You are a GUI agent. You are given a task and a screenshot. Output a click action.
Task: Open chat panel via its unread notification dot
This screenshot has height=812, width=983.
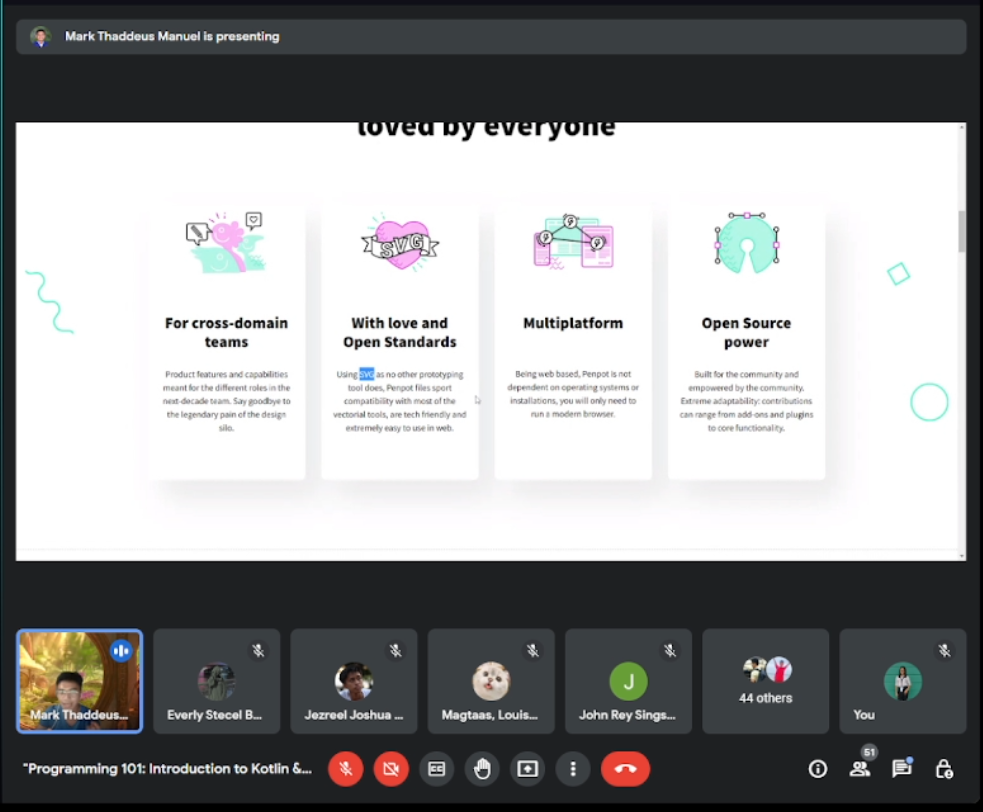coord(910,758)
